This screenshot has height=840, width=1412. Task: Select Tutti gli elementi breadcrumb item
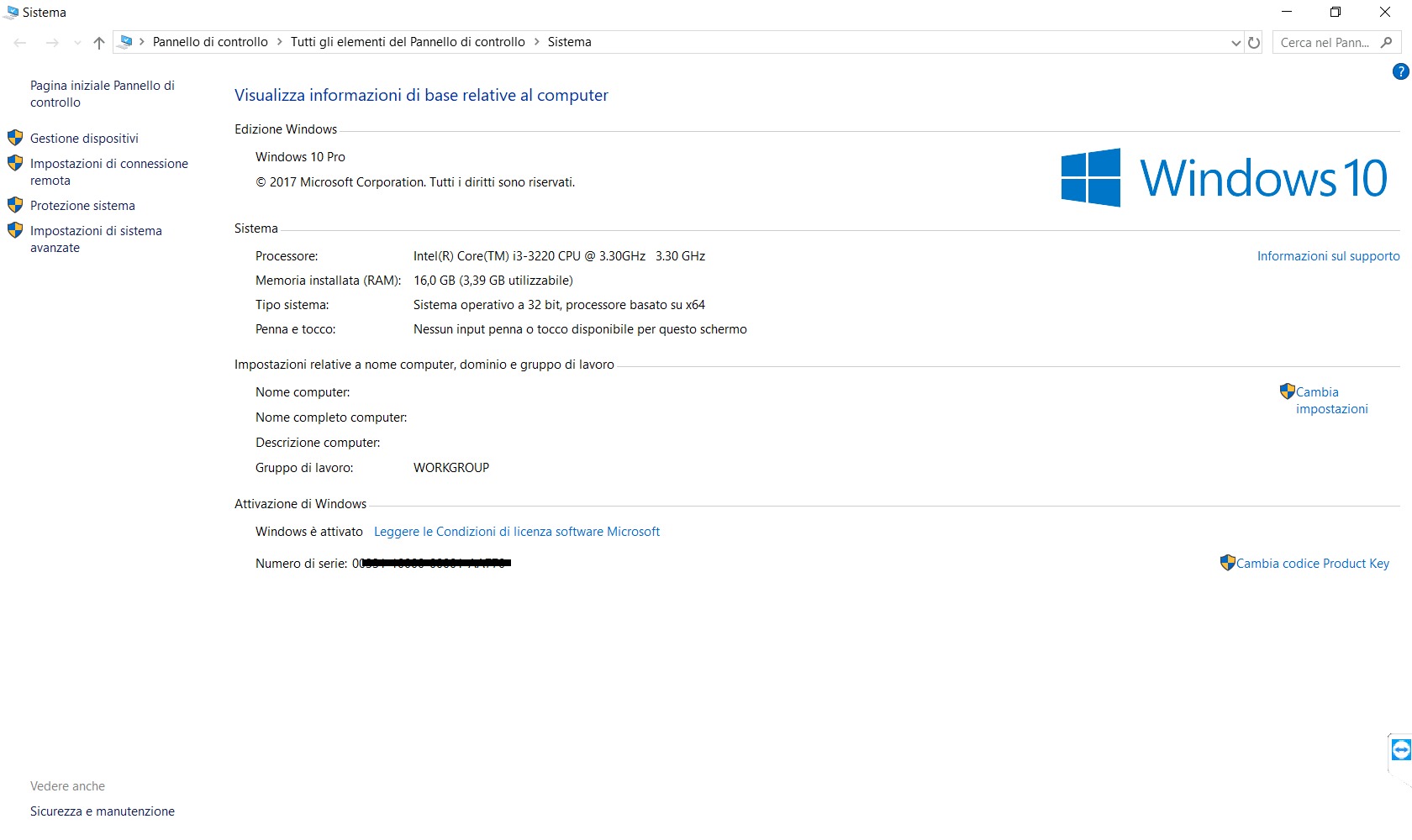pyautogui.click(x=408, y=42)
